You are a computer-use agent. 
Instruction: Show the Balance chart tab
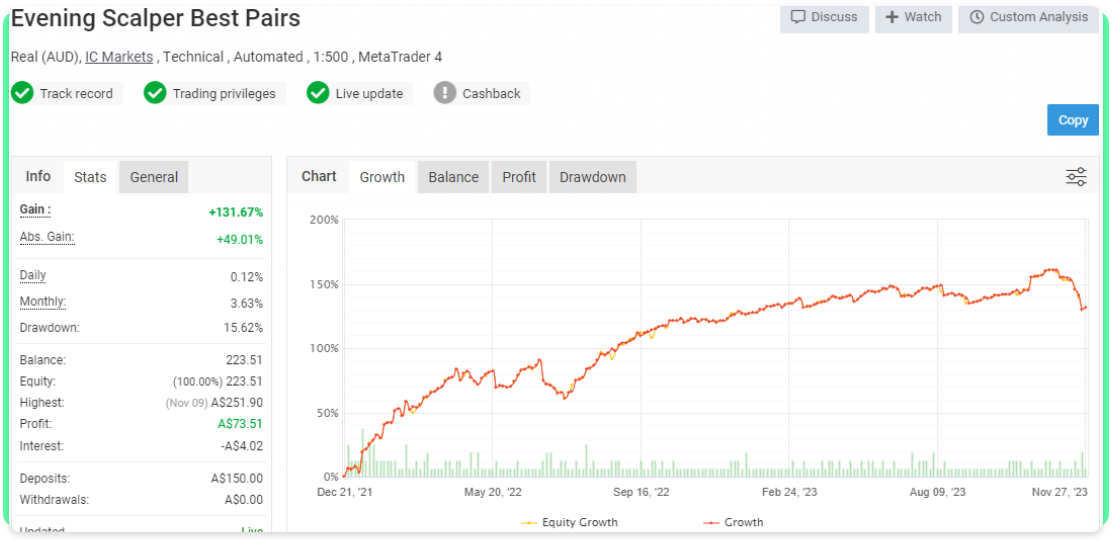(453, 177)
